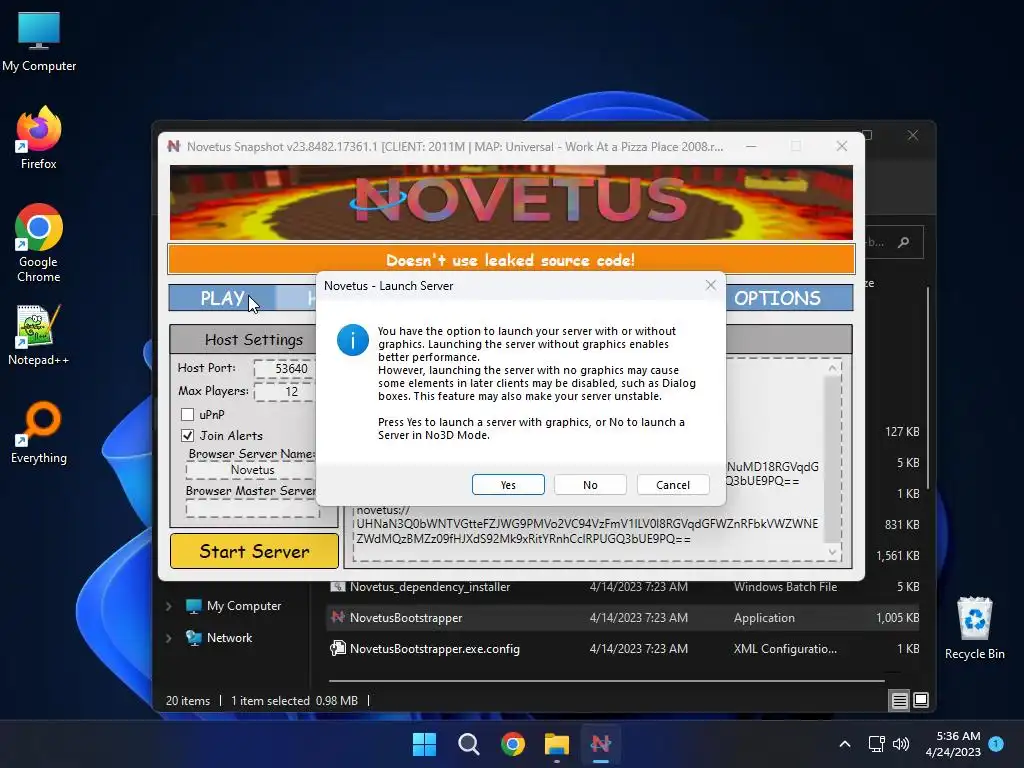The width and height of the screenshot is (1024, 768).
Task: Disable the Join Alerts checkbox
Action: (187, 436)
